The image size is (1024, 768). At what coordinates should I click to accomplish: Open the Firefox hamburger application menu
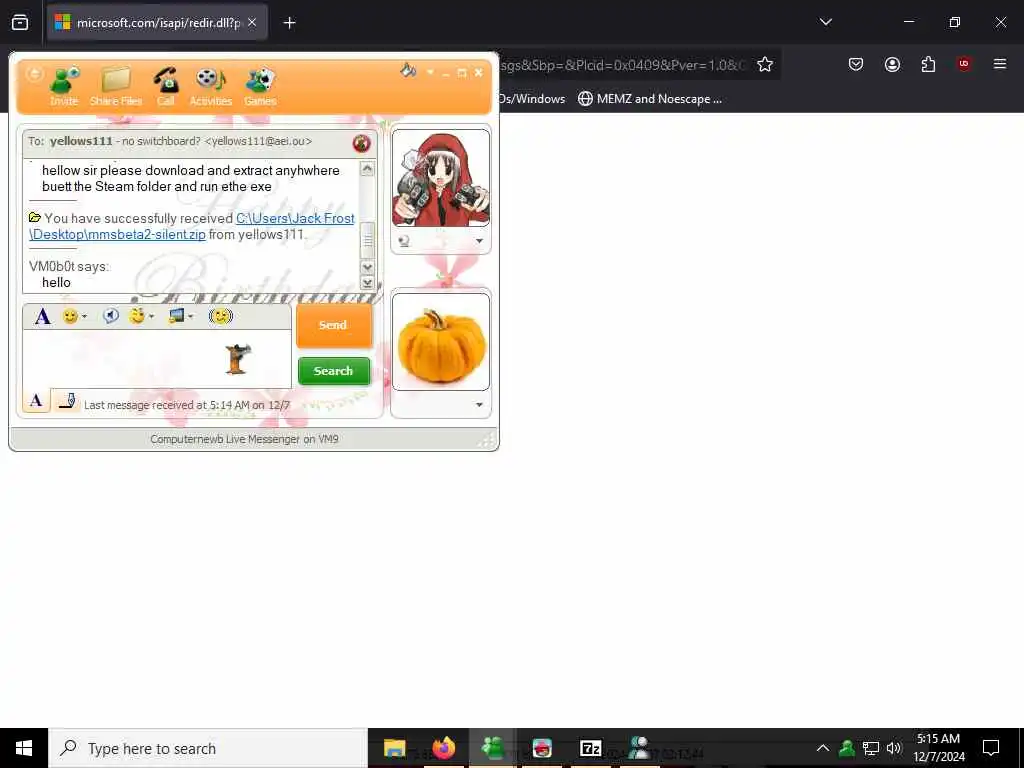(x=999, y=64)
